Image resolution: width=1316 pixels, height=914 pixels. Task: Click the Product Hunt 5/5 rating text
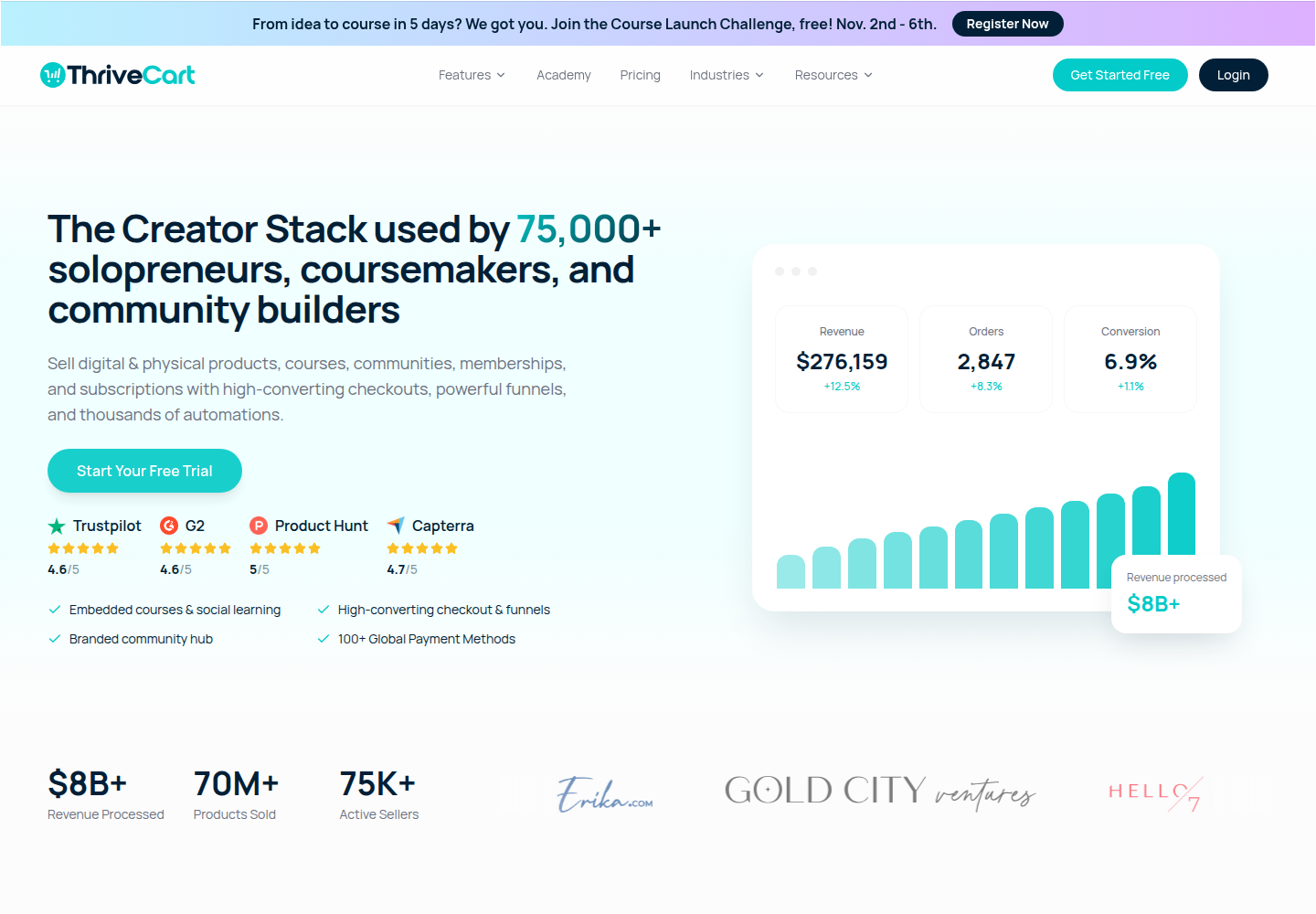[260, 569]
